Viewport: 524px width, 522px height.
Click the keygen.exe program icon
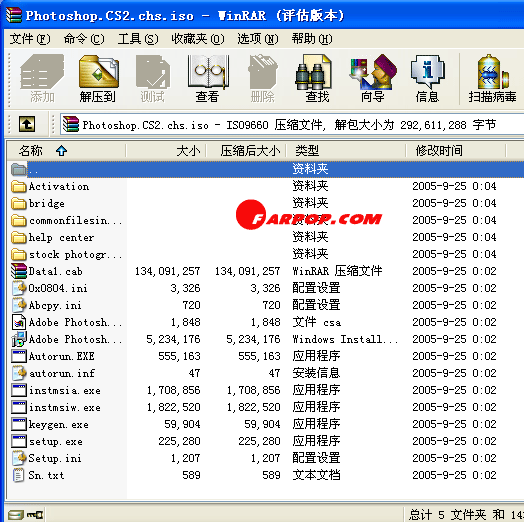(x=19, y=424)
